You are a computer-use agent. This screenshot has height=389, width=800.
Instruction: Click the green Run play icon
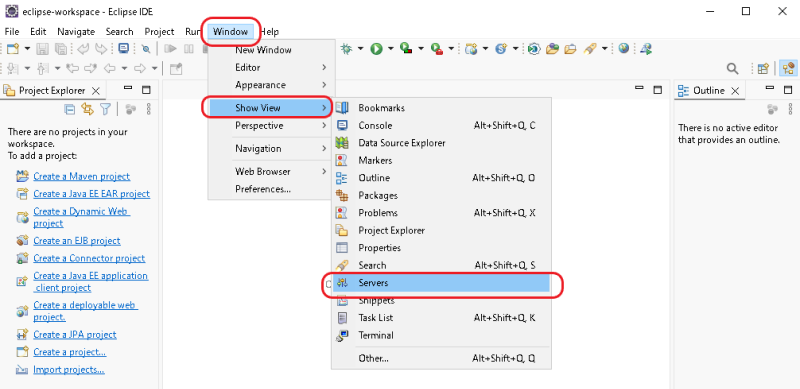377,49
